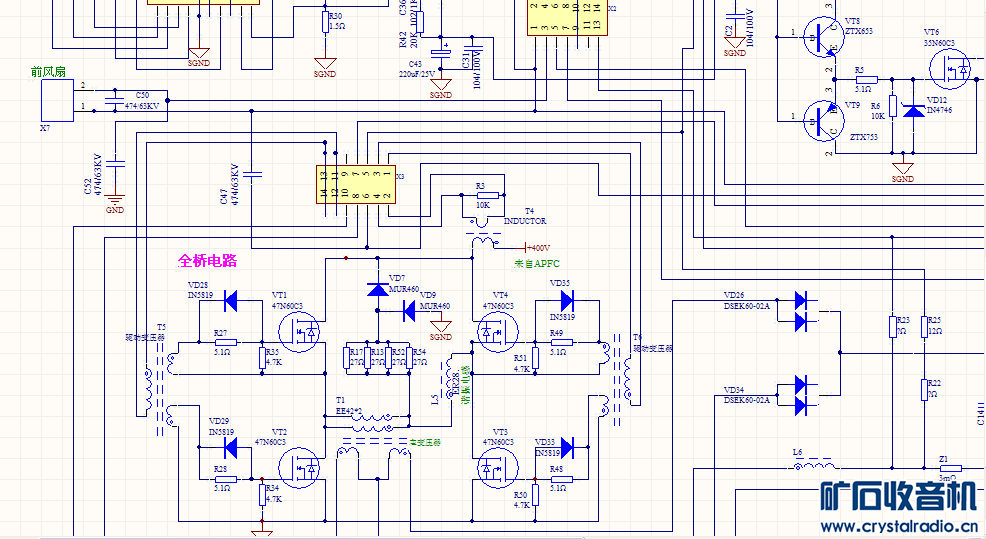Screen dimensions: 986x539
Task: Select the C43 220uF electrolytic capacitor
Action: (x=441, y=53)
